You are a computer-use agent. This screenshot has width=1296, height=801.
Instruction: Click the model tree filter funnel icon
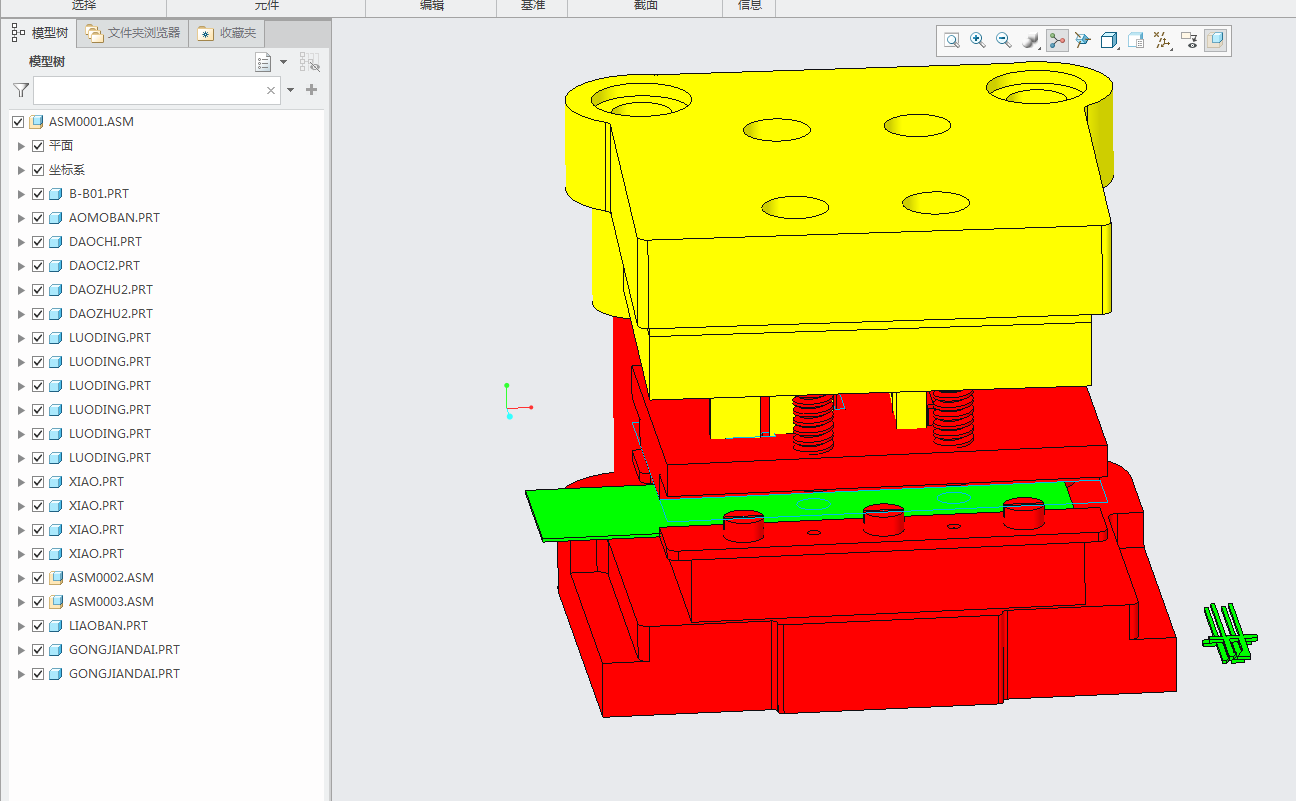(21, 90)
